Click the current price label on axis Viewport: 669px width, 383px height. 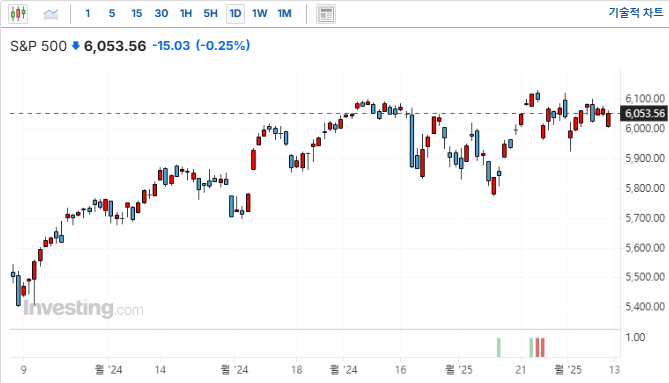click(x=644, y=113)
